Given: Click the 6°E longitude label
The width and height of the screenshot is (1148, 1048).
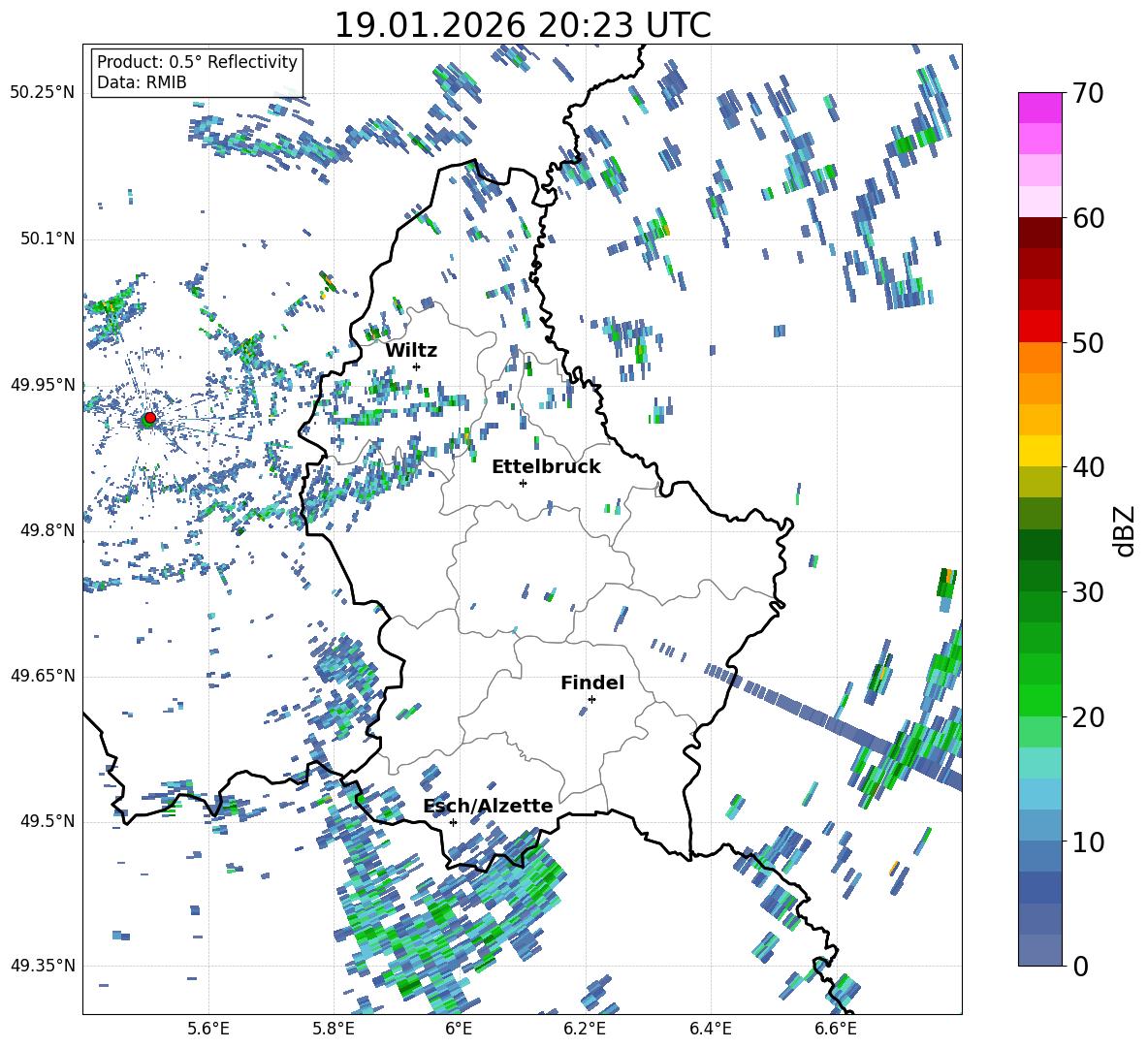Looking at the screenshot, I should pyautogui.click(x=459, y=1029).
